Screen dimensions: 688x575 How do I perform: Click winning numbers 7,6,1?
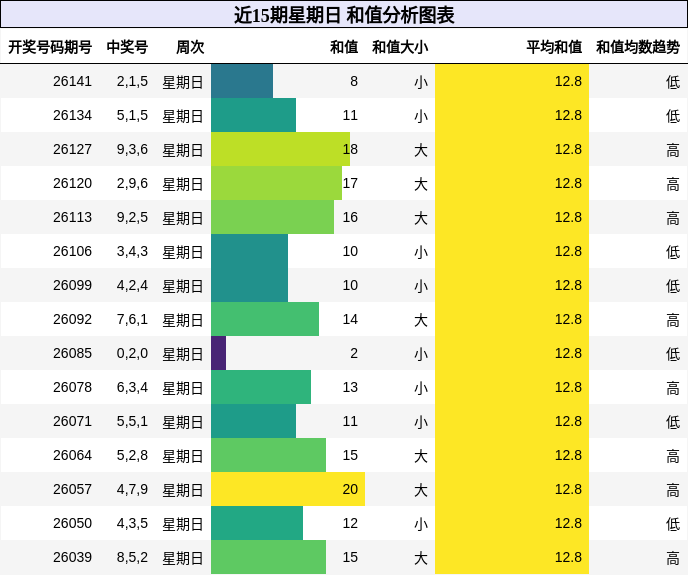click(132, 319)
